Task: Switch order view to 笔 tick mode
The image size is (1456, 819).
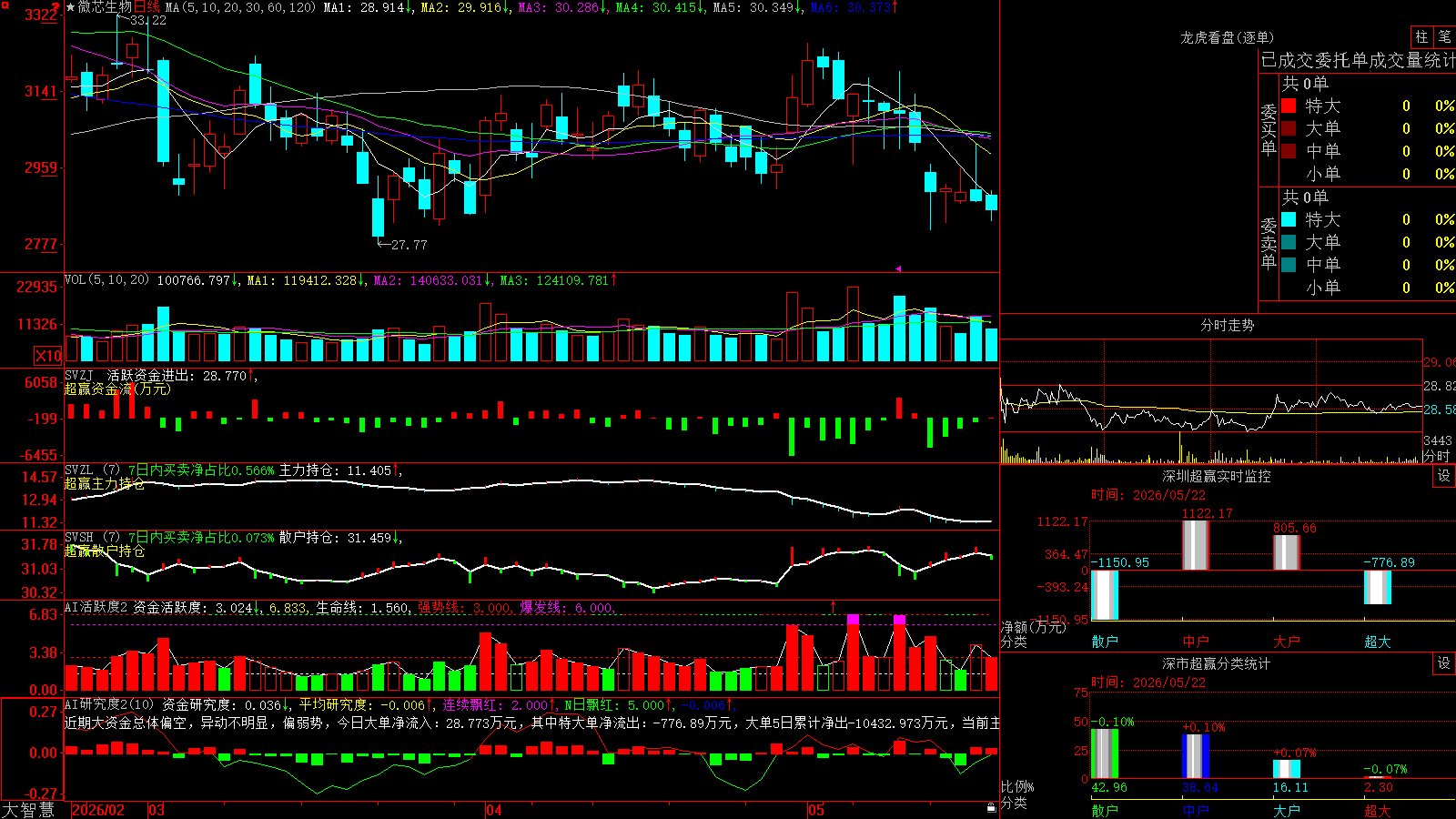Action: coord(1445,36)
